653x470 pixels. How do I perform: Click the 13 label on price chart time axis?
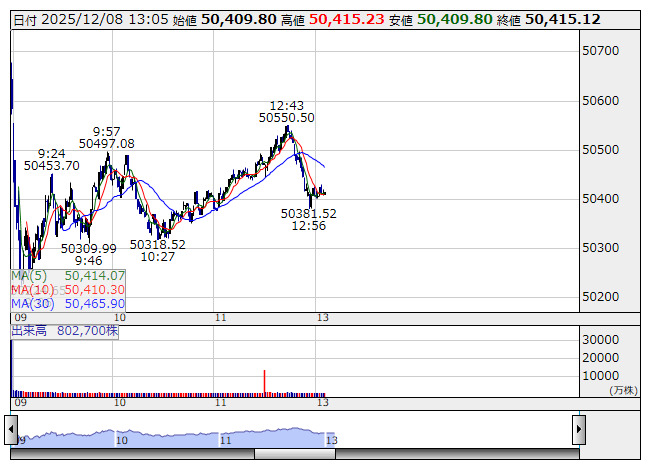[323, 318]
